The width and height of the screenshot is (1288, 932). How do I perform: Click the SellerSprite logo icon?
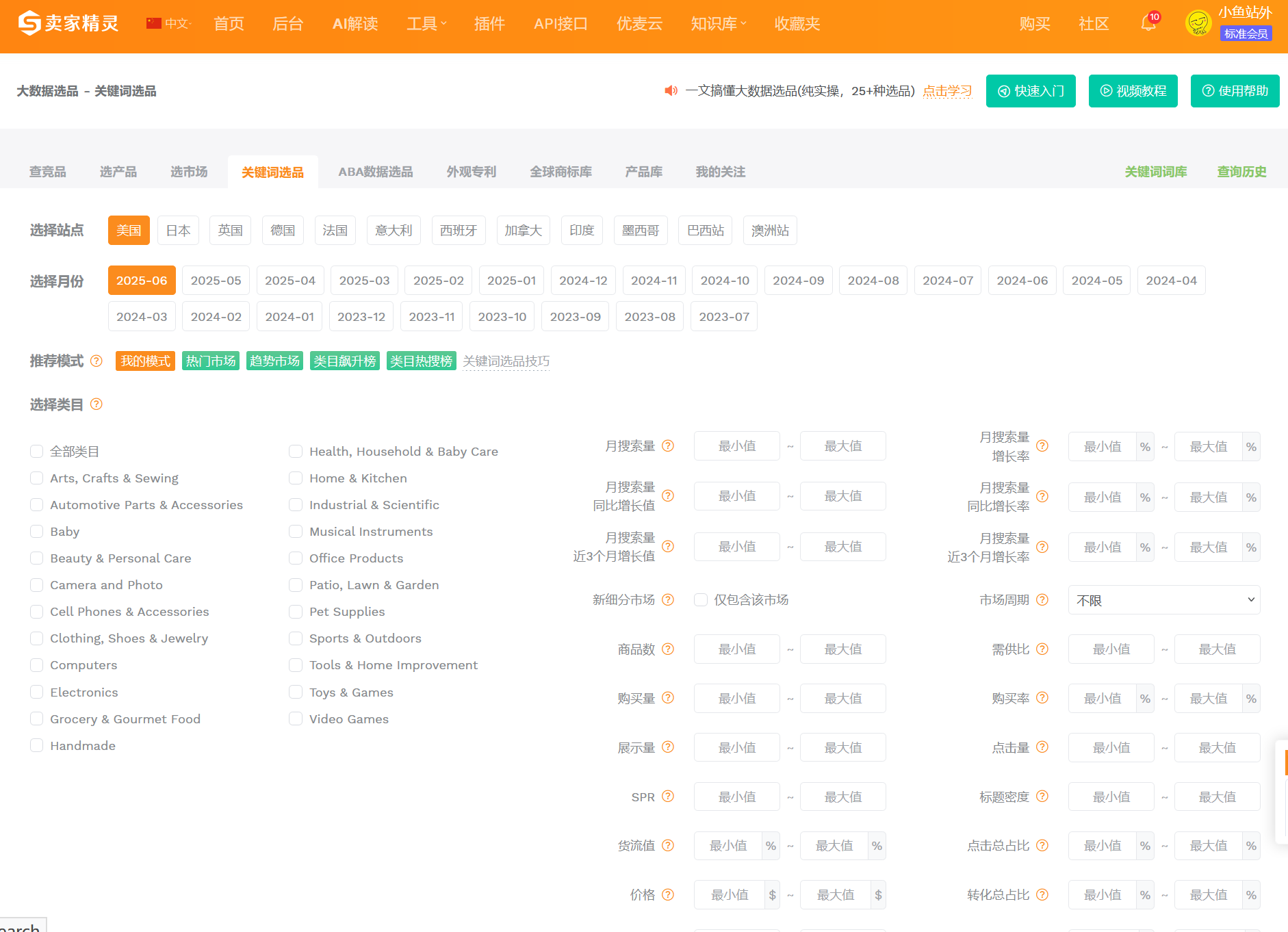pos(29,23)
